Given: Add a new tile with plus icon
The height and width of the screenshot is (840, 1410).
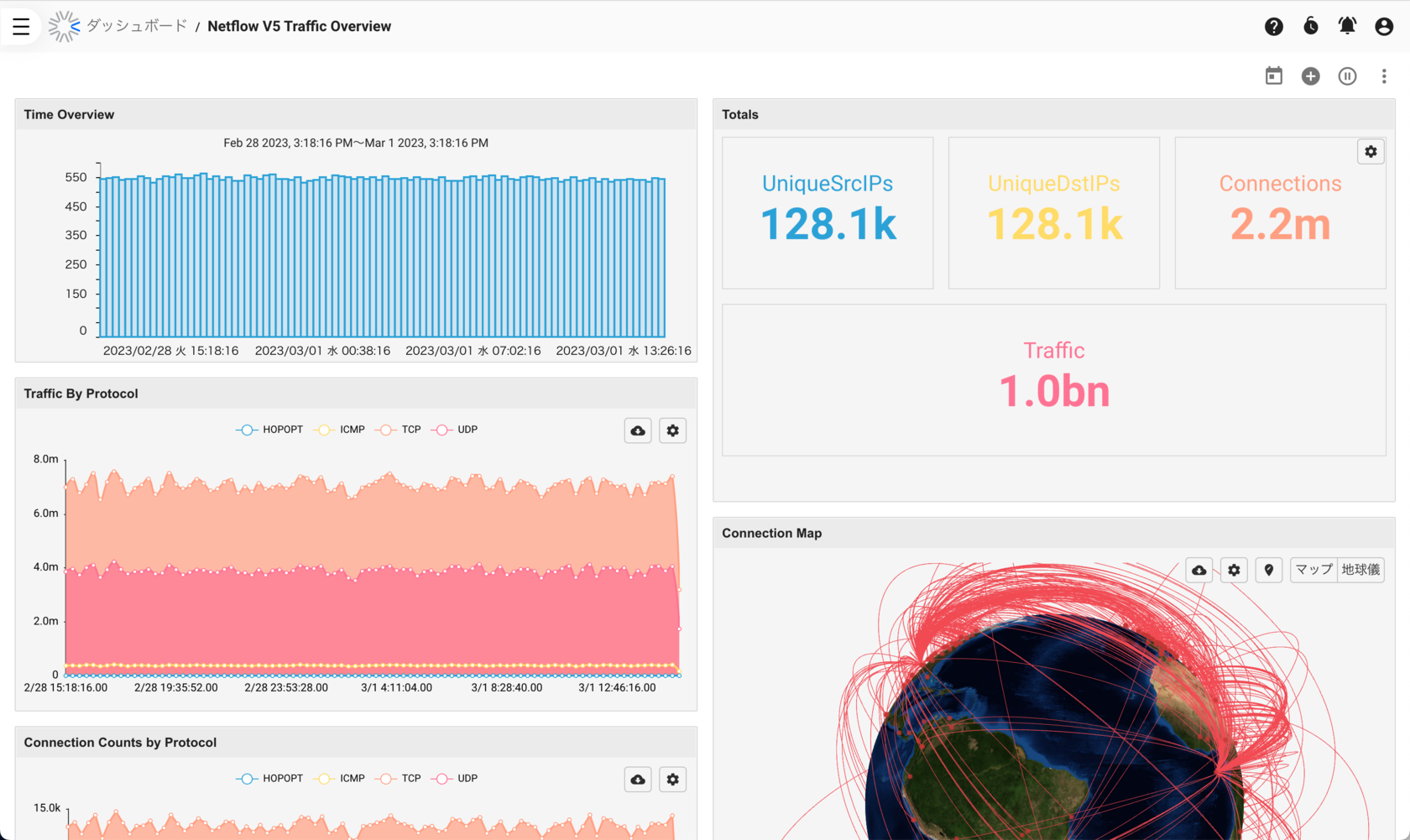Looking at the screenshot, I should [x=1311, y=76].
